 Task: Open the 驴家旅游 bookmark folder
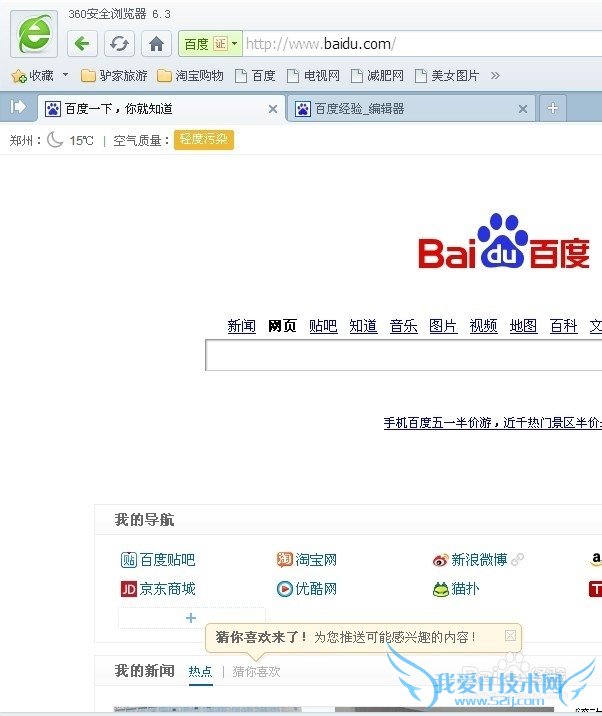[114, 76]
